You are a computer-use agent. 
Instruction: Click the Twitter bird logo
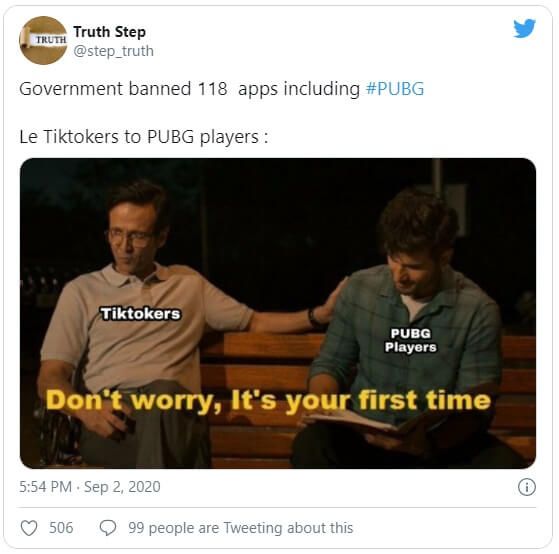click(524, 28)
